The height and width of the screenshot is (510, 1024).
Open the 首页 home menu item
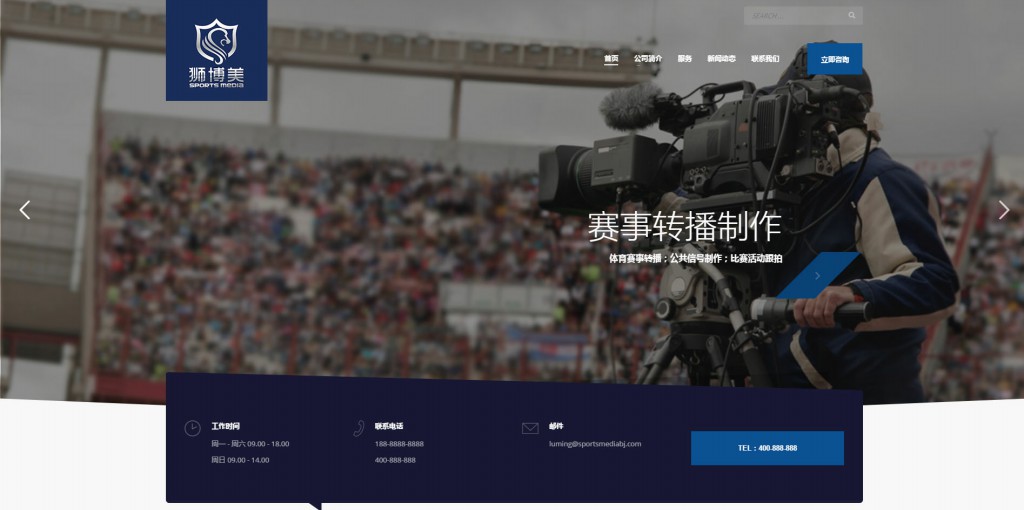pos(611,59)
